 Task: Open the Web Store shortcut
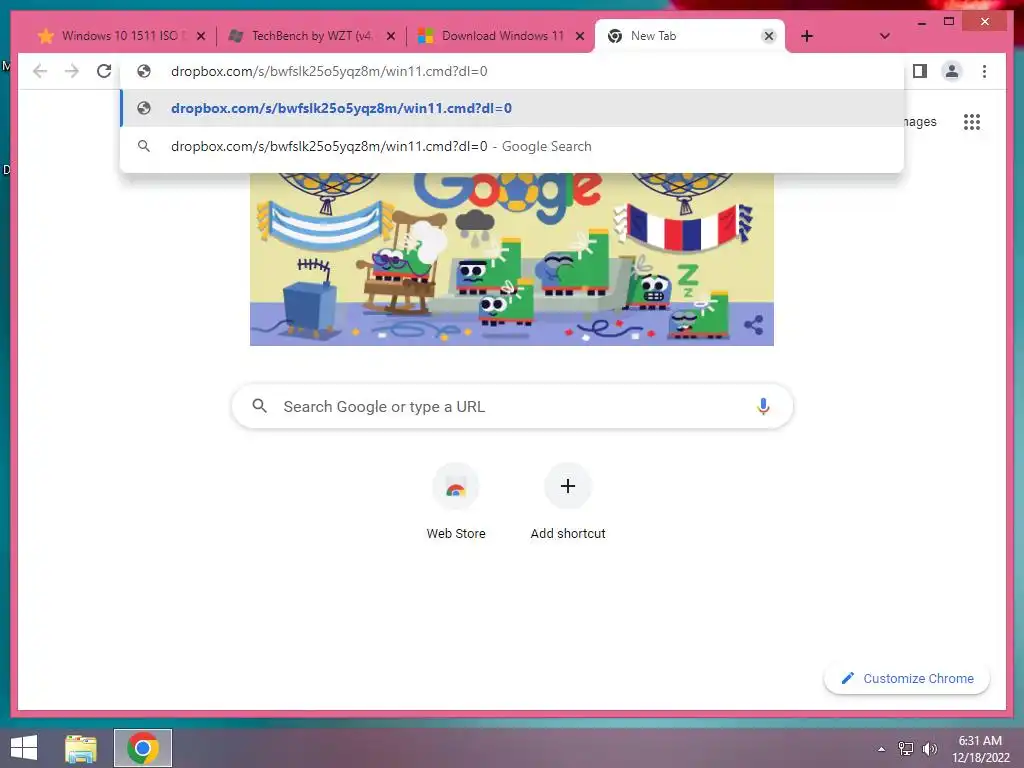coord(456,502)
